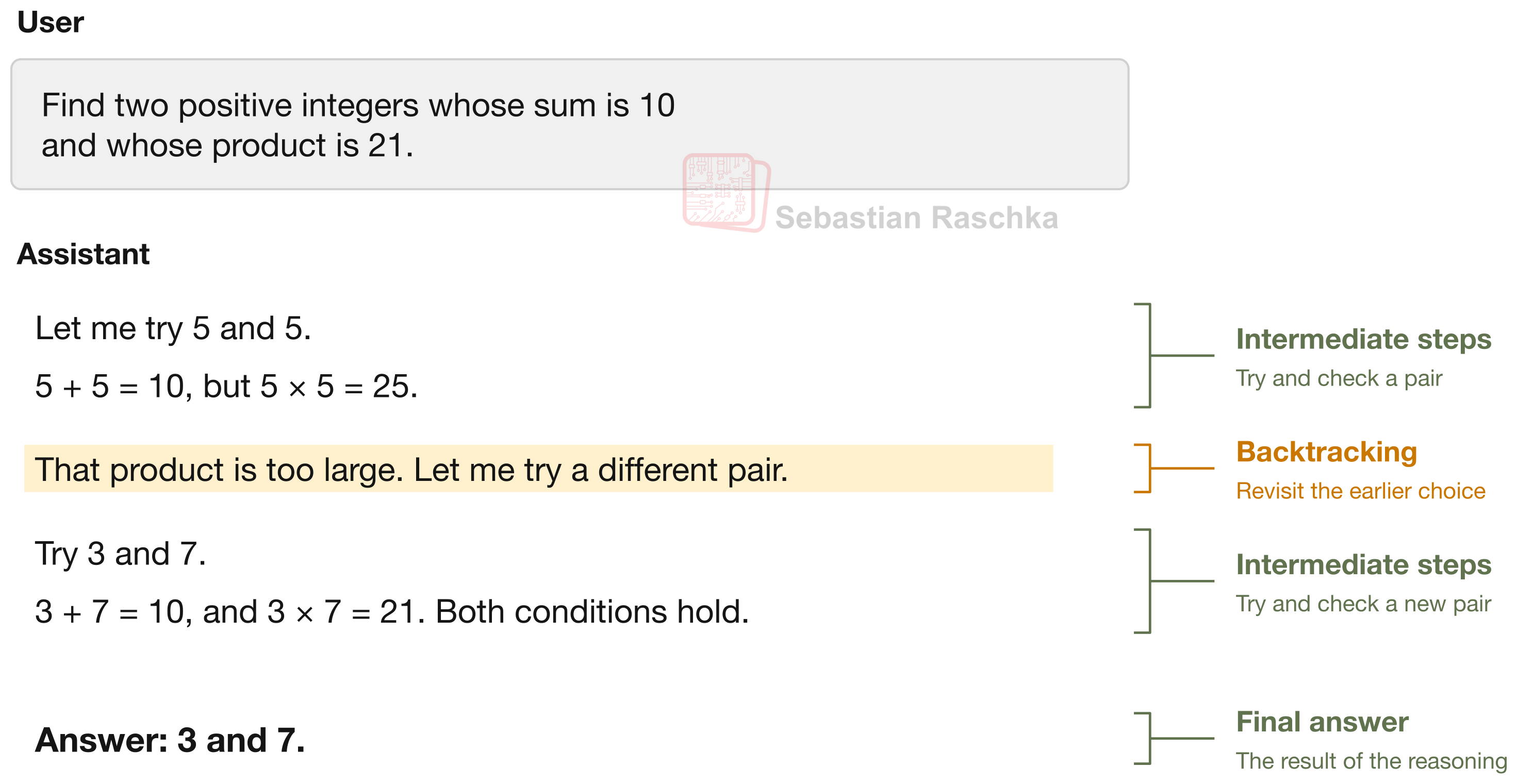Image resolution: width=1517 pixels, height=784 pixels.
Task: Click the green bracket beside first Intermediate steps
Action: click(1173, 356)
